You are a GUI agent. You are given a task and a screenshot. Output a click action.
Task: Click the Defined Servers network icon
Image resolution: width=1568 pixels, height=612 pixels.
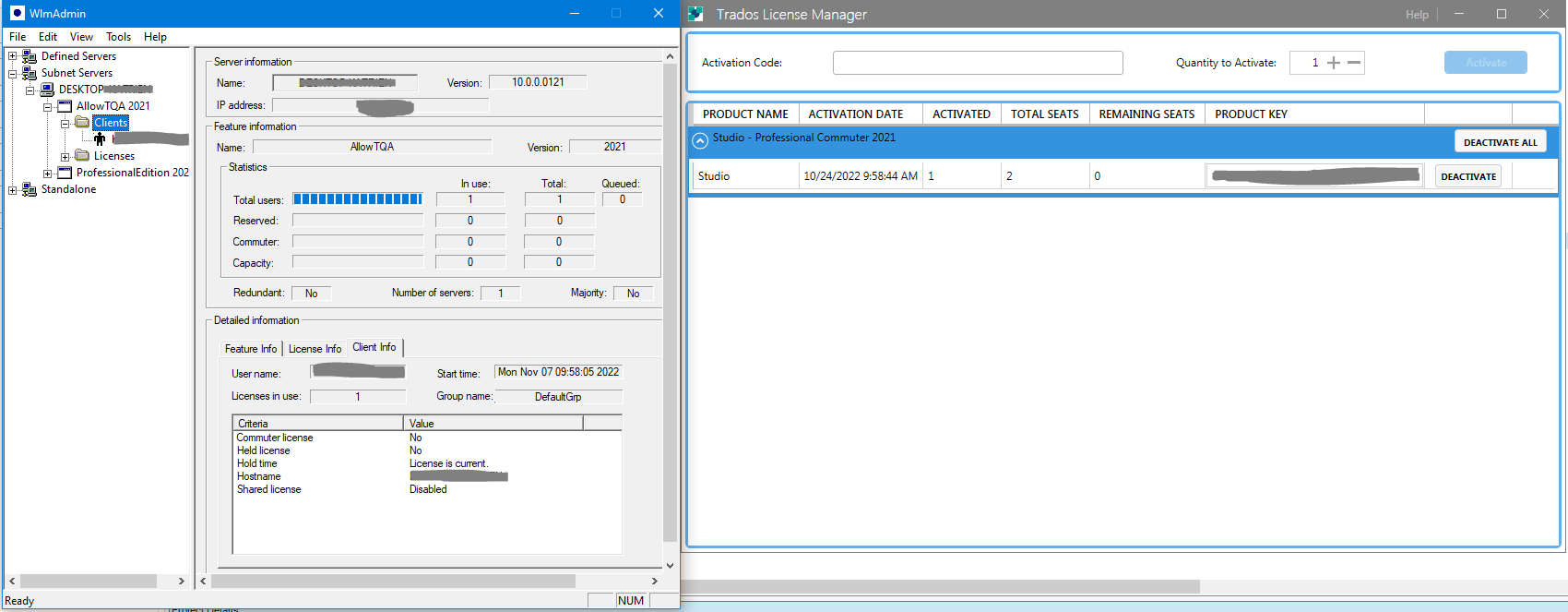30,56
